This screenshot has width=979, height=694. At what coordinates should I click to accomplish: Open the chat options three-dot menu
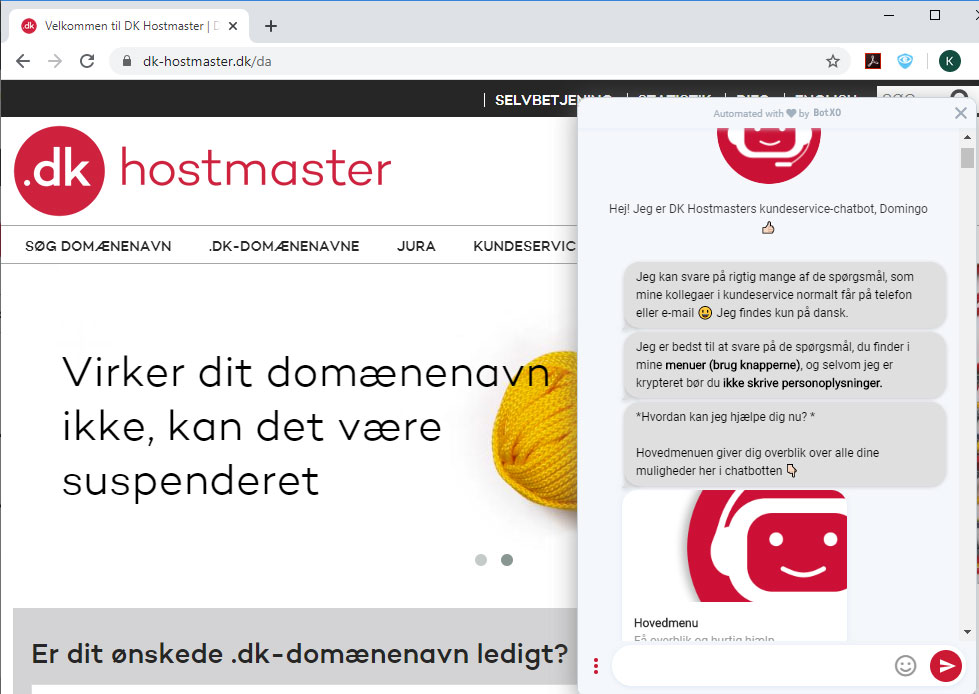pyautogui.click(x=596, y=666)
